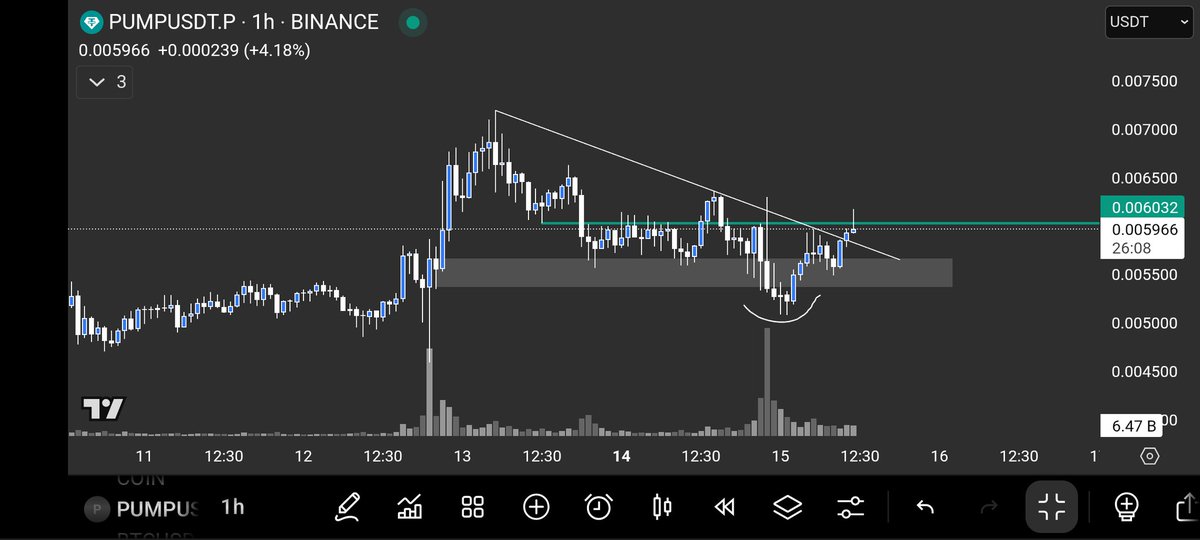Exit fullscreen with the collapse icon
The image size is (1200, 540).
1052,507
